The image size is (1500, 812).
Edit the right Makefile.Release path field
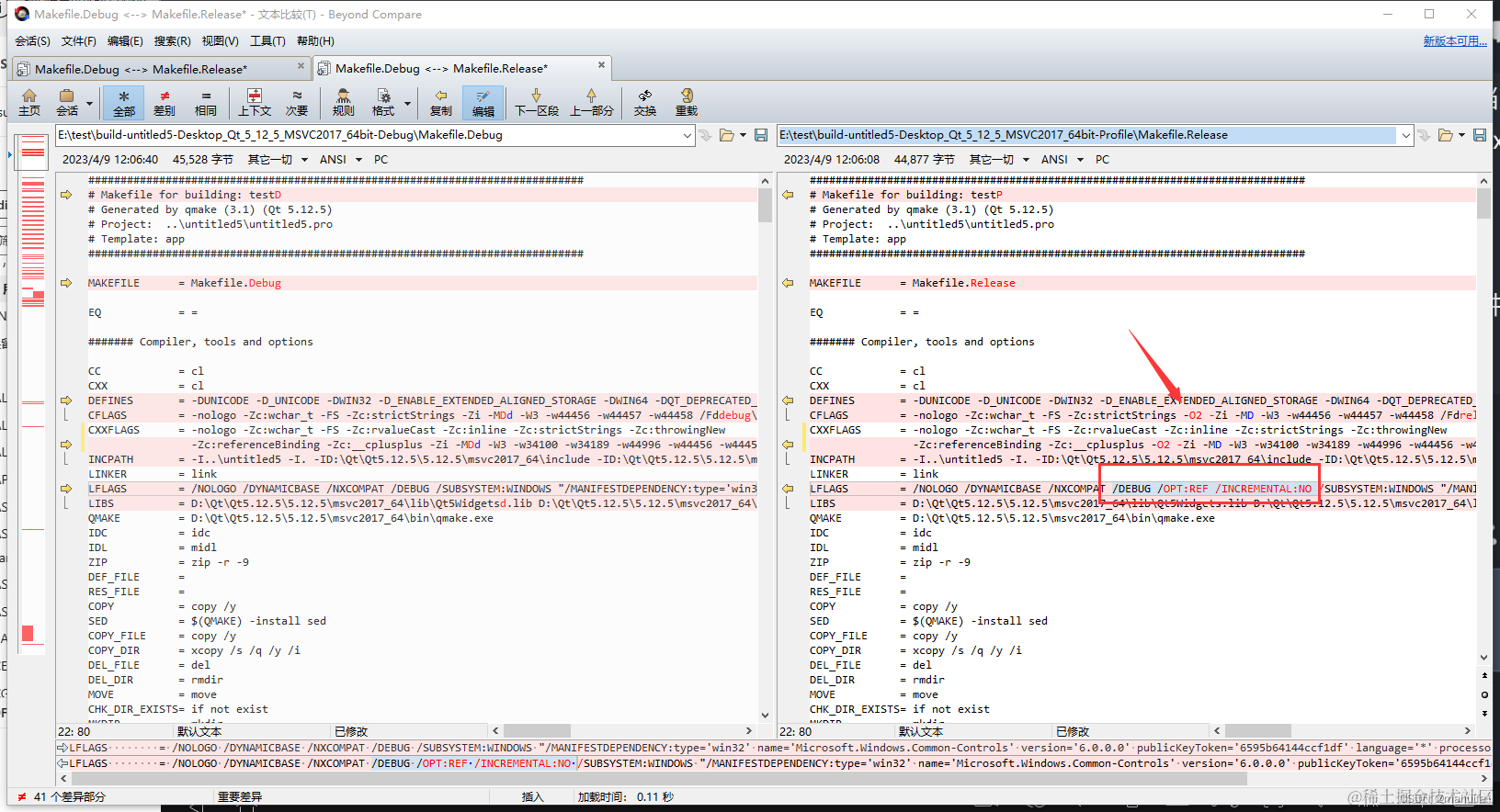[1087, 135]
